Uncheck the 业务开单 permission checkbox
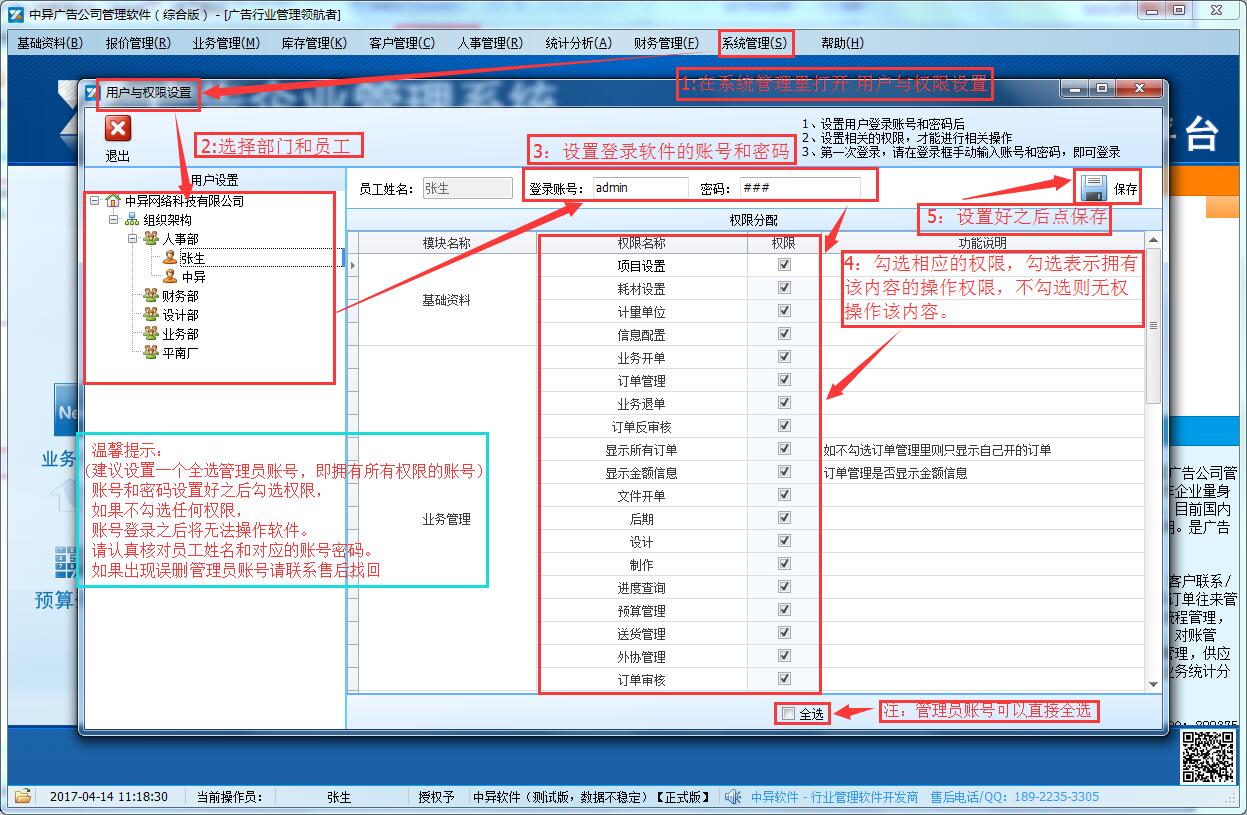 tap(784, 357)
